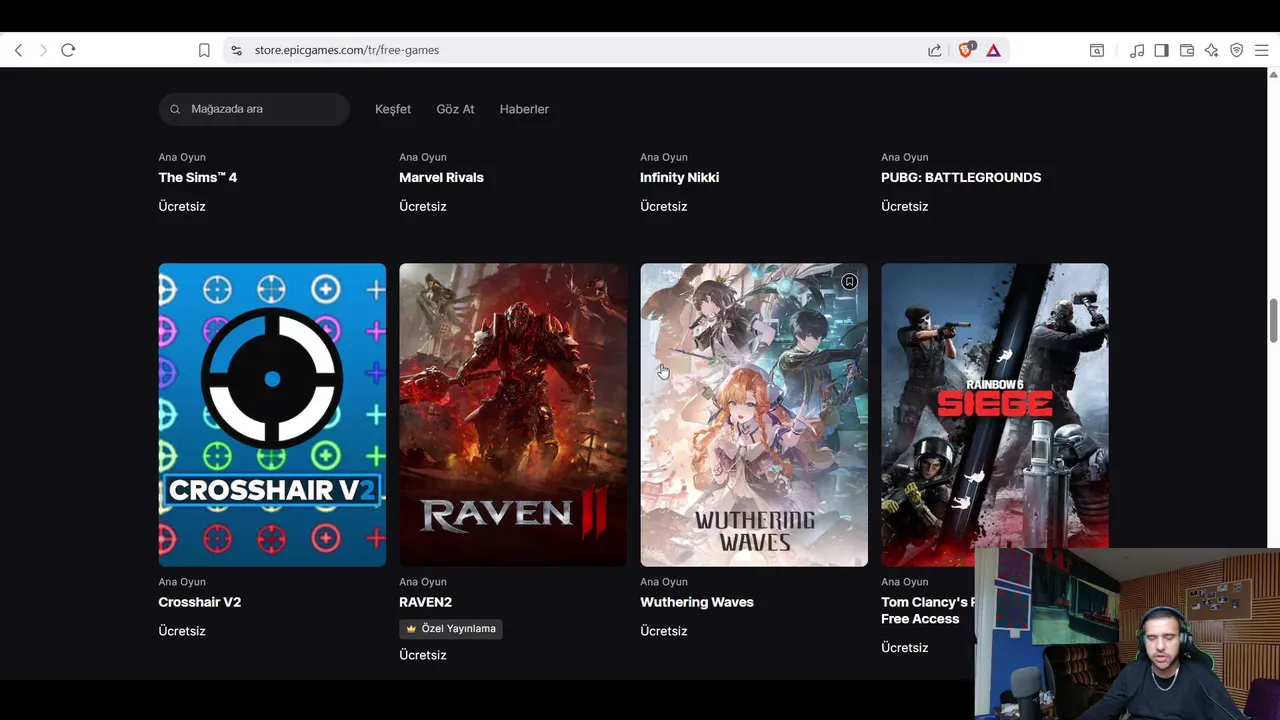The image size is (1280, 720).
Task: Open the Brave playlist music note icon
Action: click(1137, 50)
